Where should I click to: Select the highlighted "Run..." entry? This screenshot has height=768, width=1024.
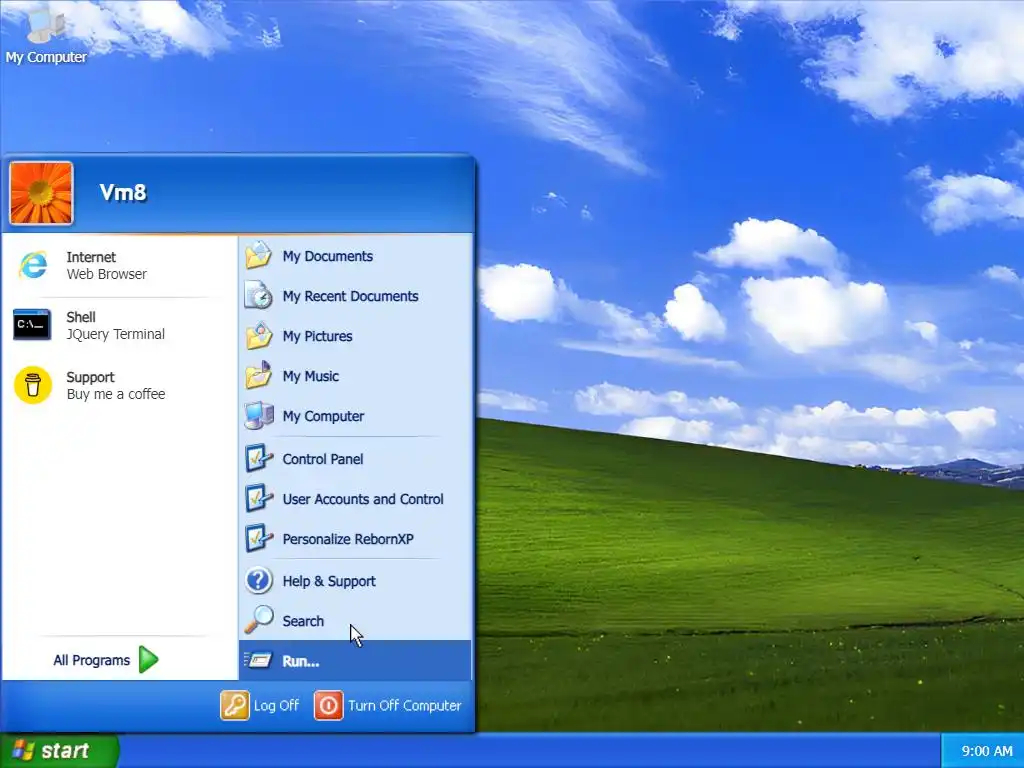click(x=356, y=661)
